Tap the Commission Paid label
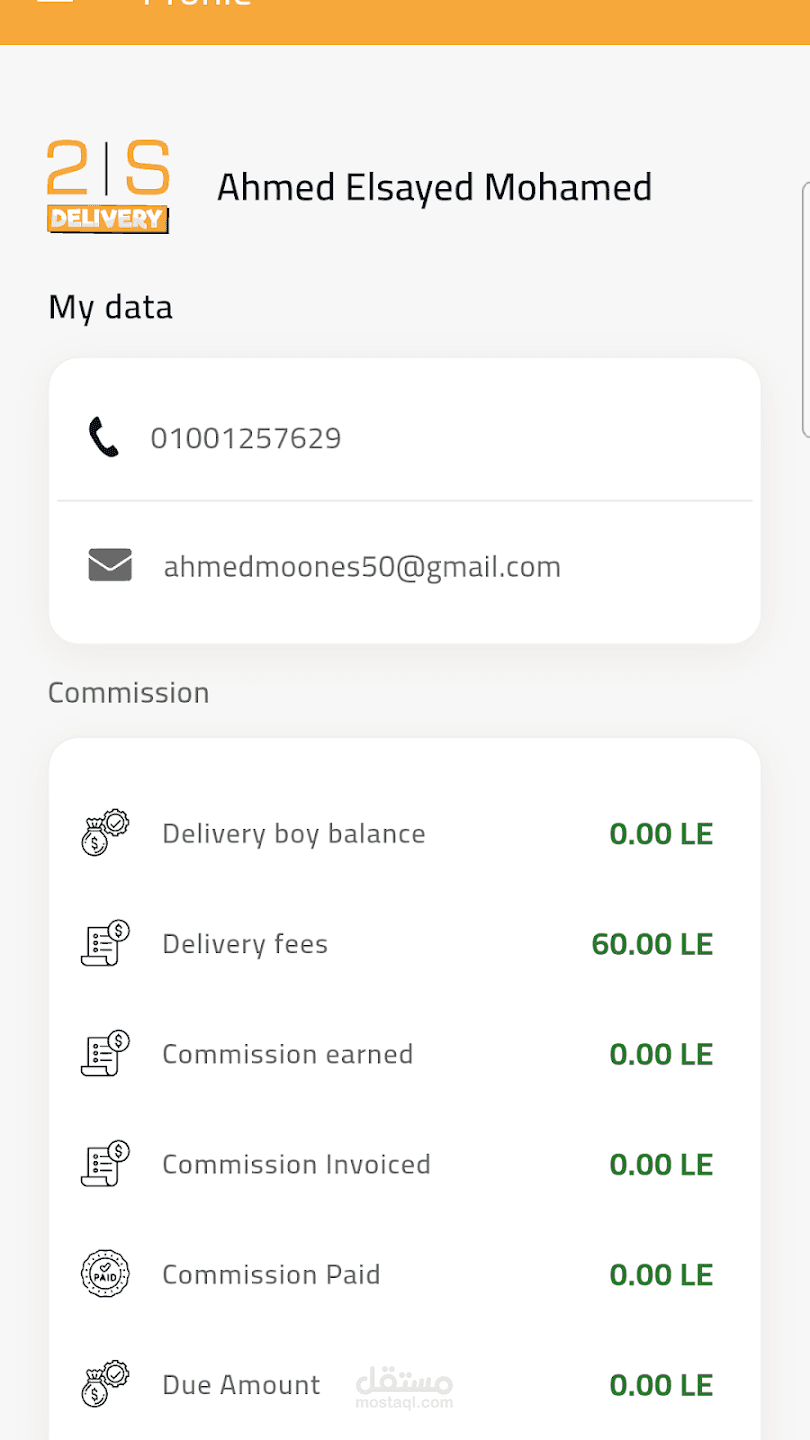Viewport: 810px width, 1440px height. (271, 1274)
